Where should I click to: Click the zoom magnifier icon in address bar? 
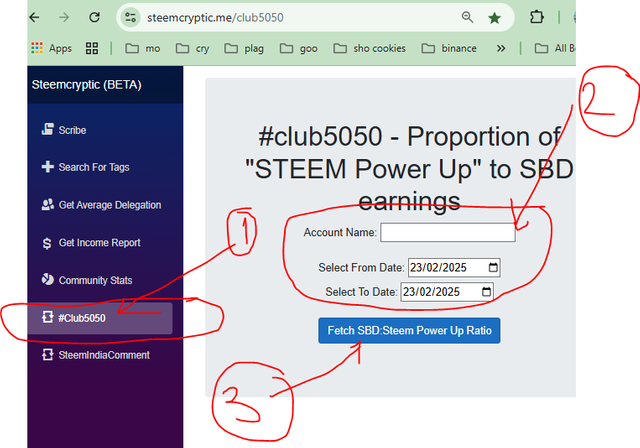[467, 17]
